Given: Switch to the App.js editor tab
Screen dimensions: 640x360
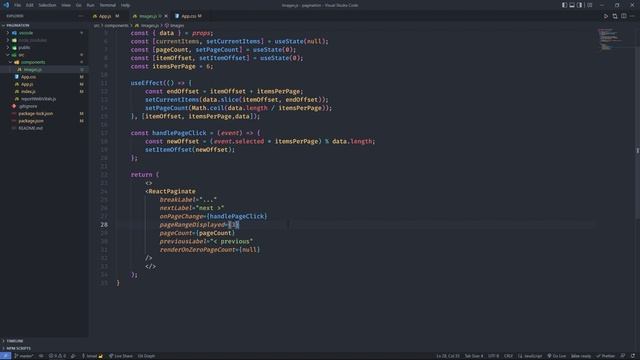Looking at the screenshot, I should 106,16.
